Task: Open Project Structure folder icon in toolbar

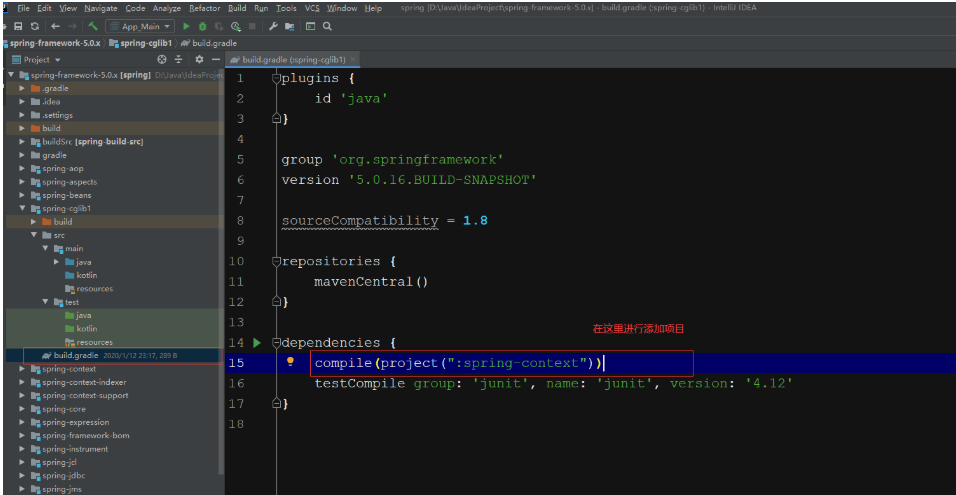Action: [290, 26]
